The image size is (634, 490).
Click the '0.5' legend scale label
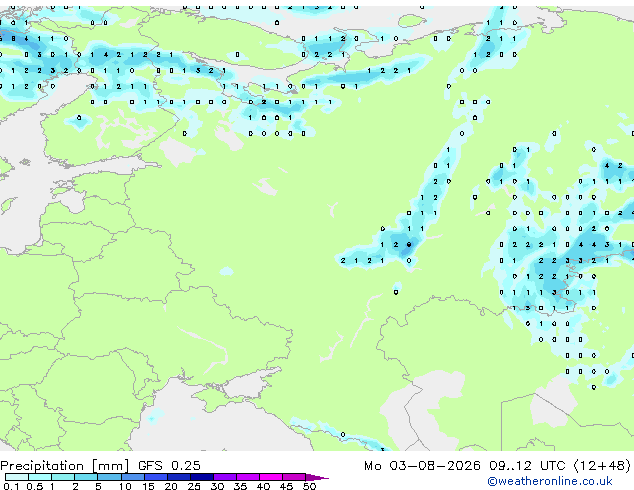click(35, 486)
